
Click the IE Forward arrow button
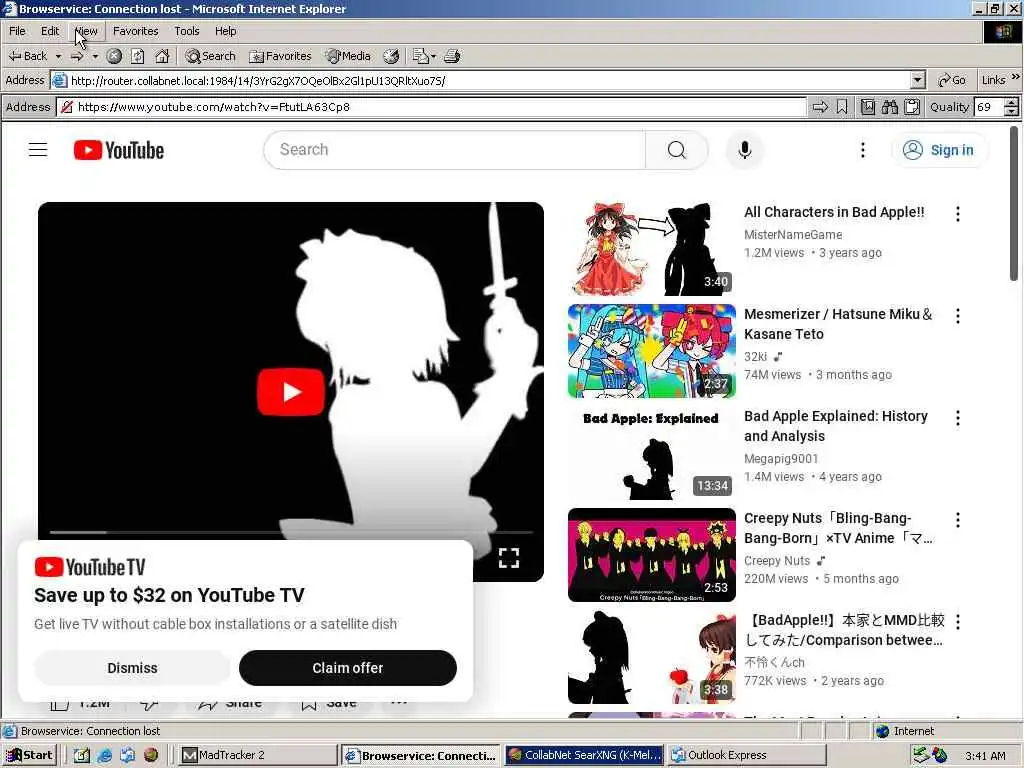click(x=77, y=56)
